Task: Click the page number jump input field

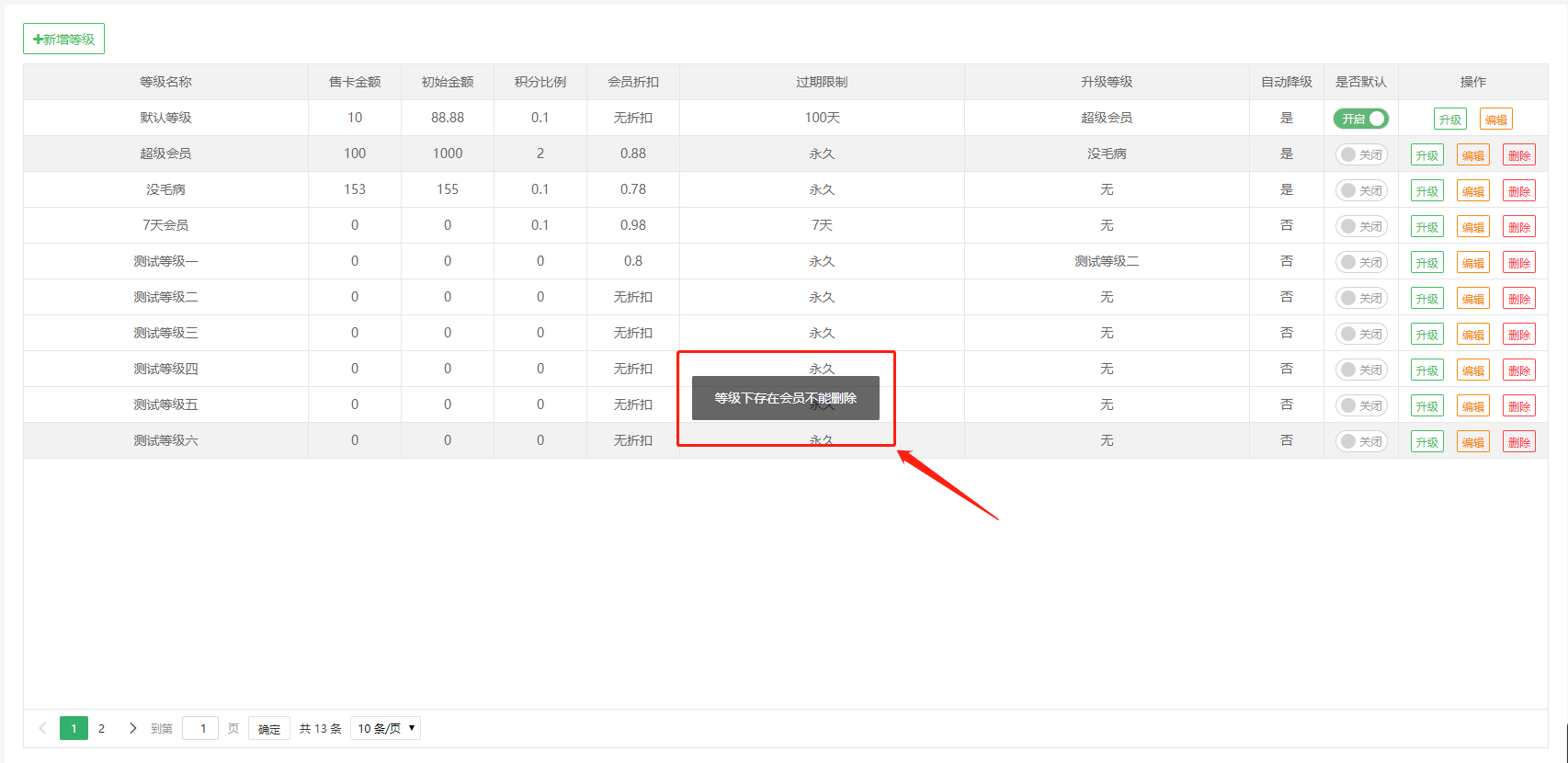Action: [200, 728]
